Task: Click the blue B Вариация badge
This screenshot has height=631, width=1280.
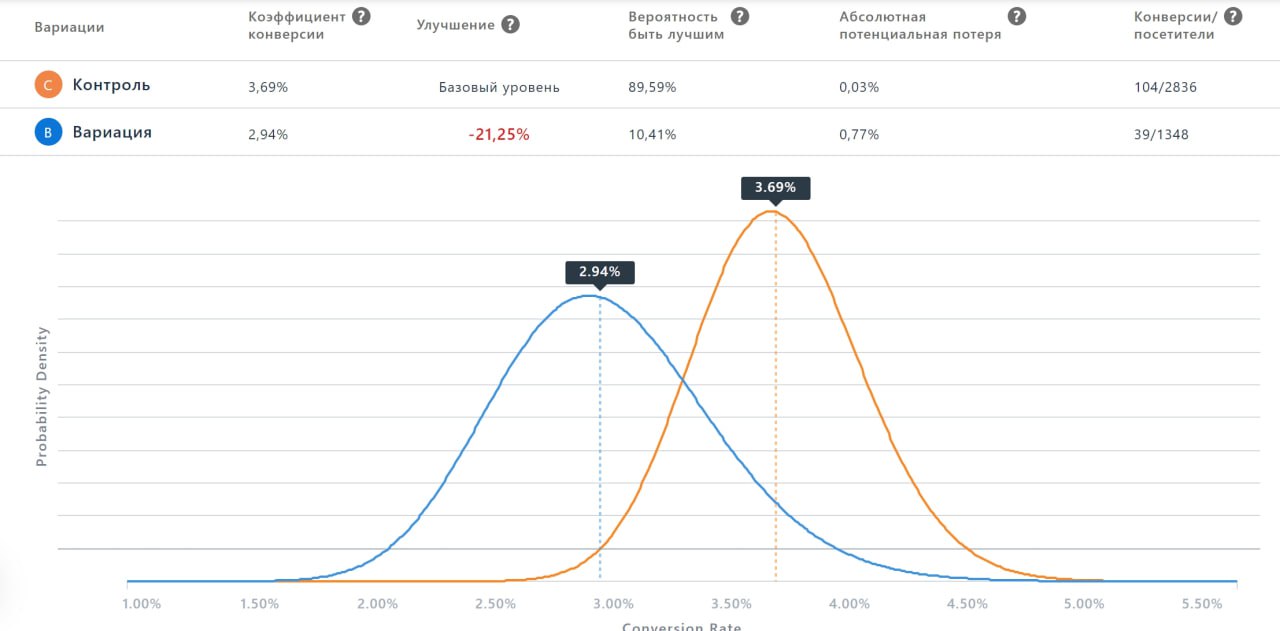Action: [x=48, y=132]
